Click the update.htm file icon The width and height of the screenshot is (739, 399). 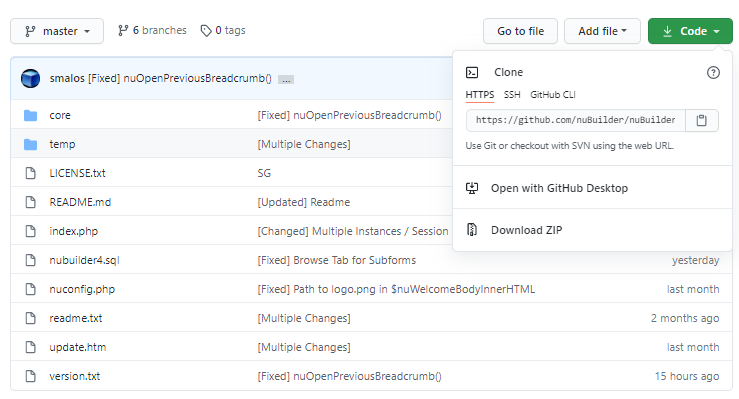[31, 347]
